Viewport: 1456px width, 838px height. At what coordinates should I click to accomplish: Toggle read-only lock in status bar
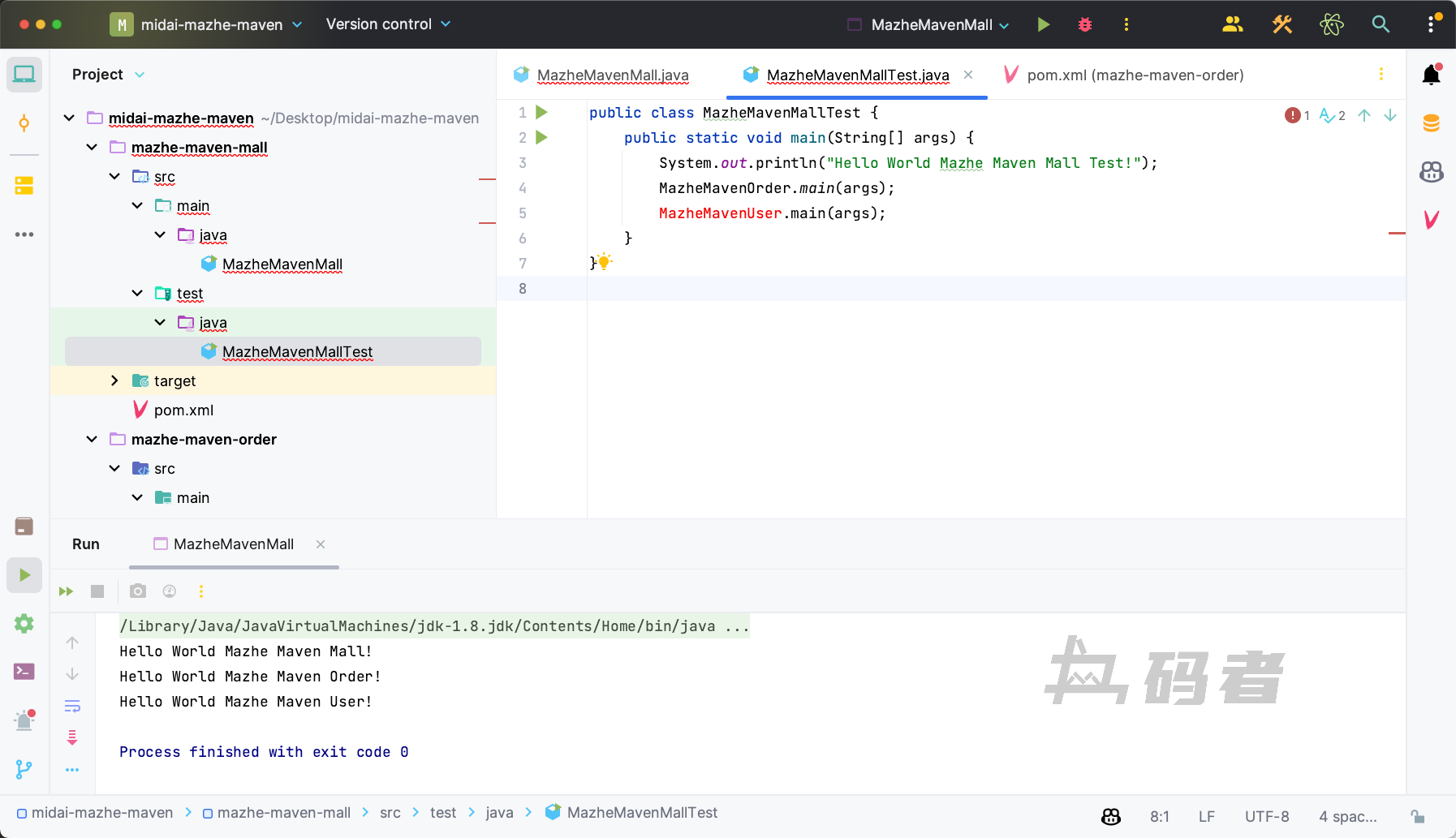1418,816
